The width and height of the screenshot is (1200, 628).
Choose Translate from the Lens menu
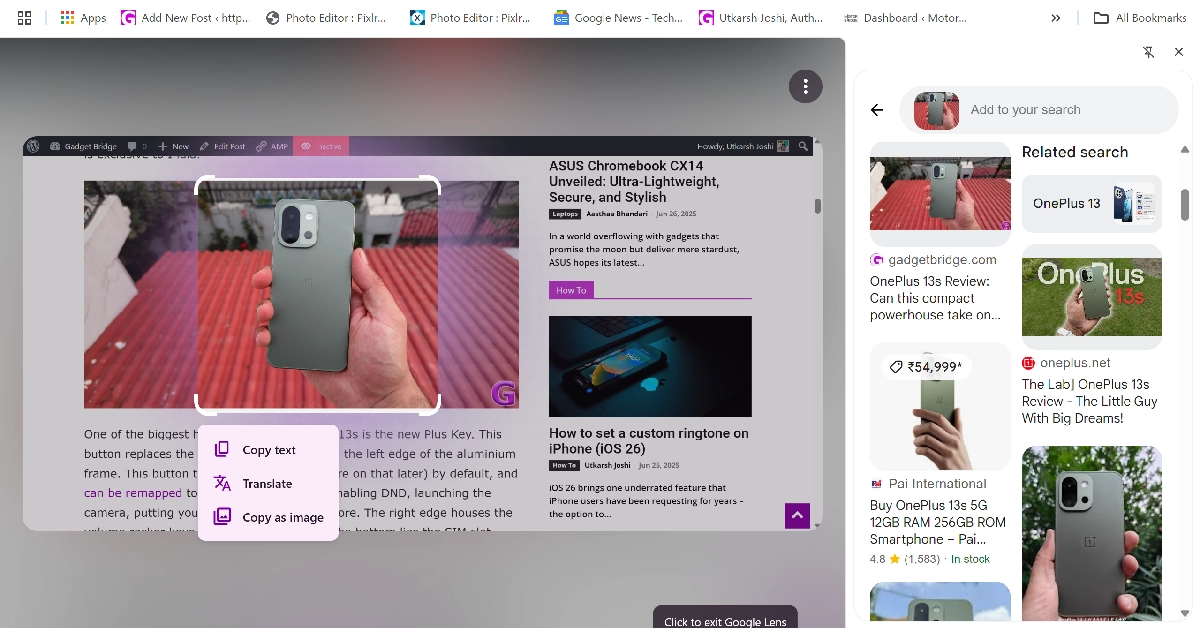pos(267,484)
